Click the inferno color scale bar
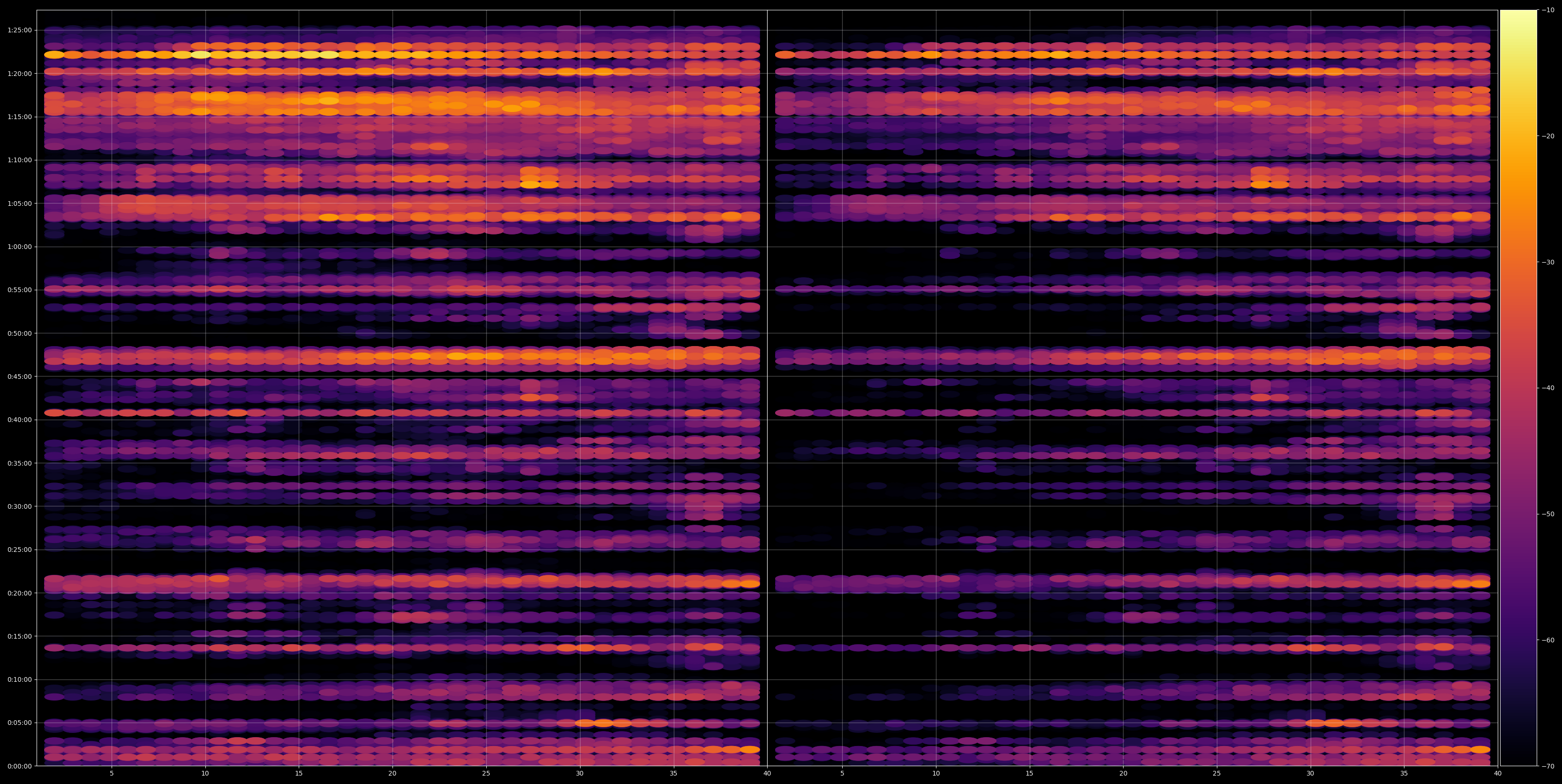 (1518, 388)
